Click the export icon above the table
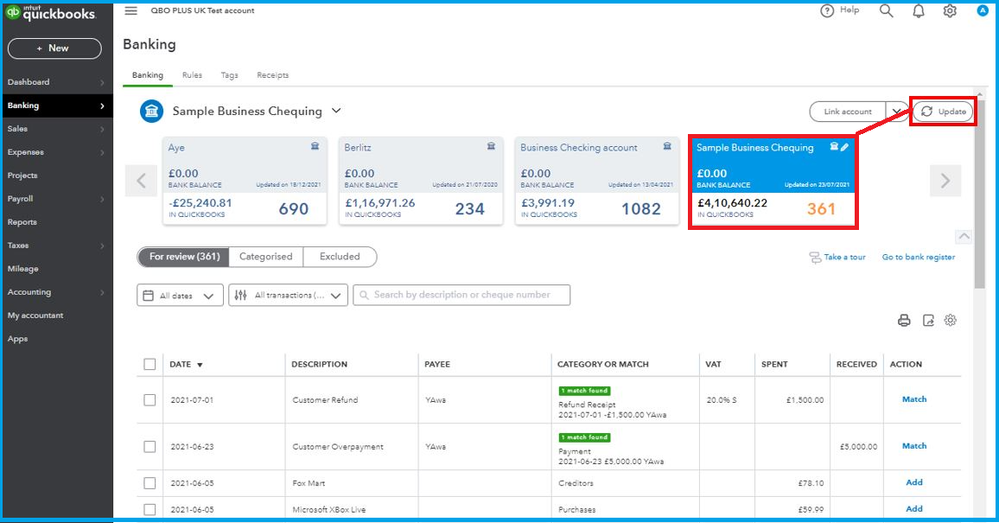This screenshot has height=523, width=999. [928, 320]
